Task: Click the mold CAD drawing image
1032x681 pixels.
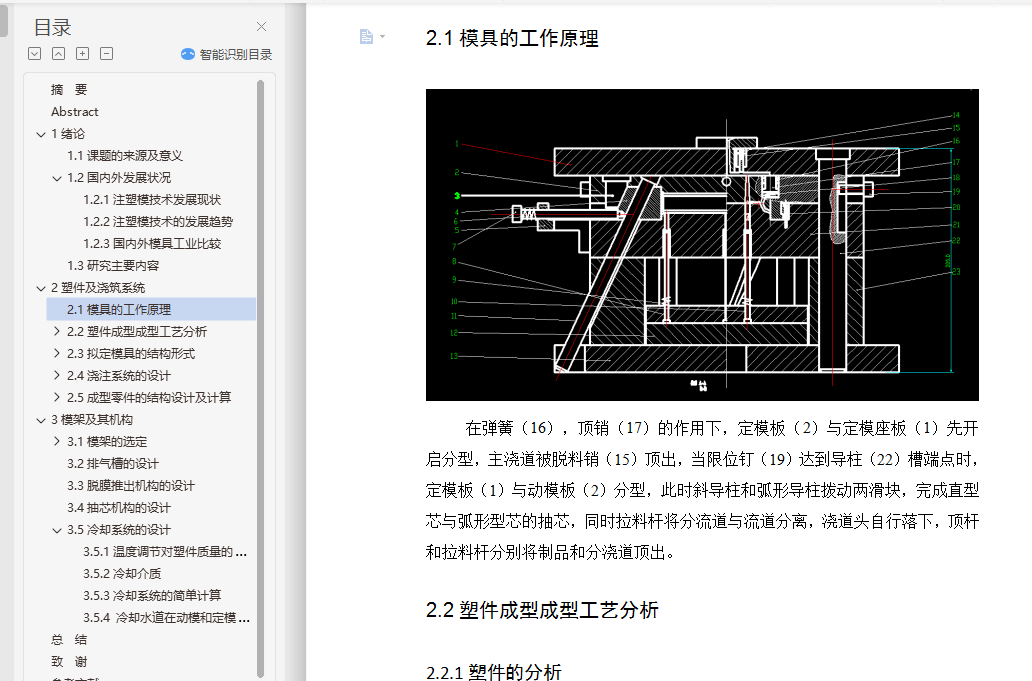Action: tap(702, 245)
